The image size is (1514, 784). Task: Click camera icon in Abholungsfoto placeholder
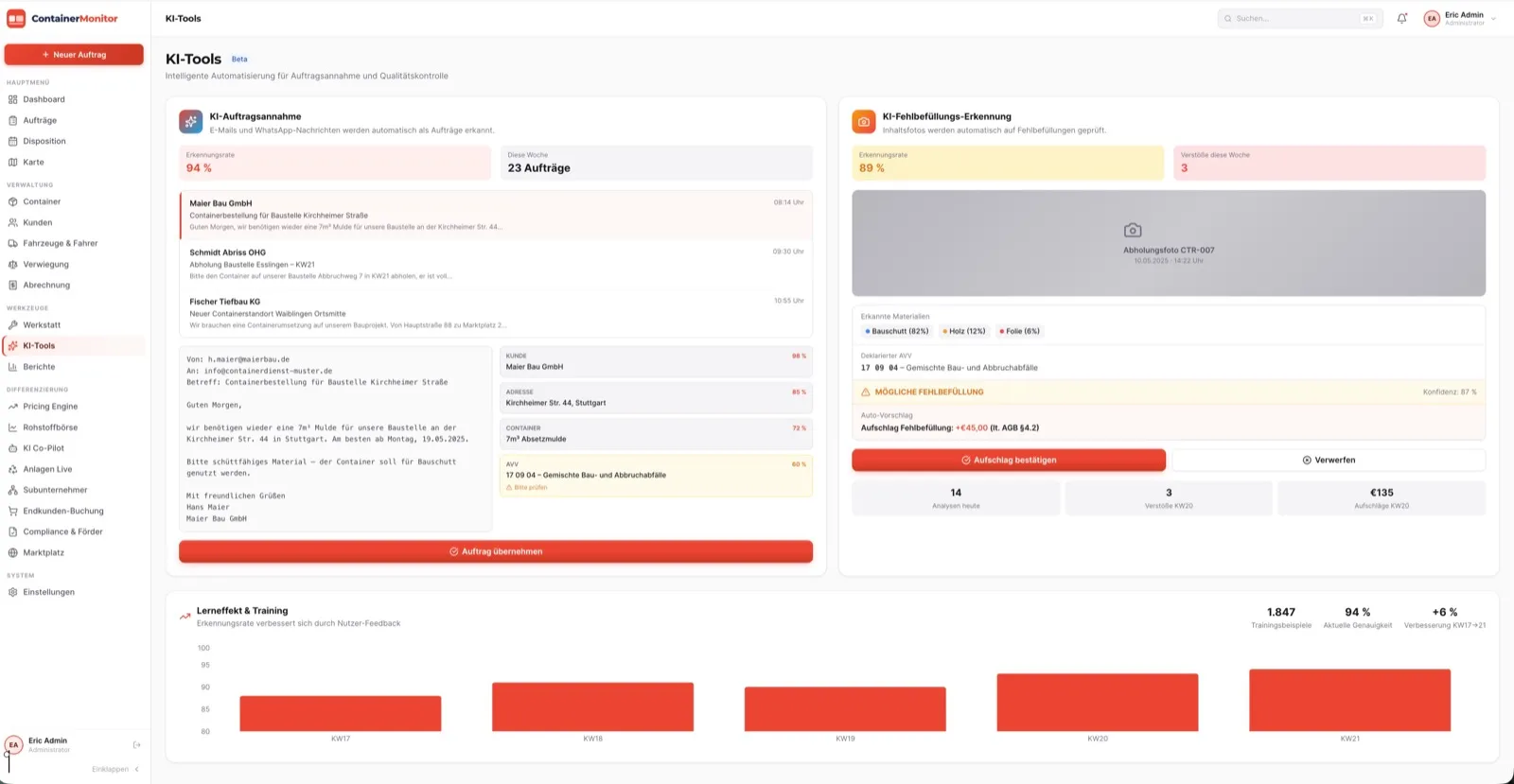[x=1133, y=230]
